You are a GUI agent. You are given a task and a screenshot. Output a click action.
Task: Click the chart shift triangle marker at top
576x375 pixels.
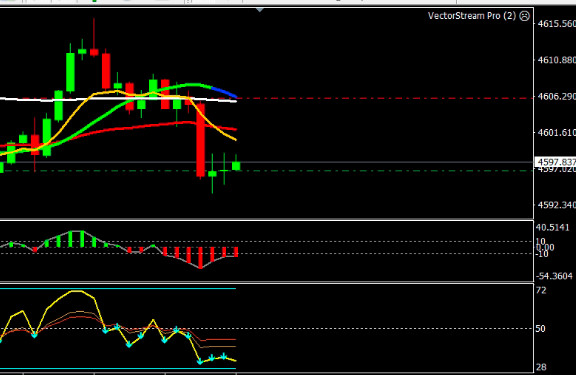pyautogui.click(x=260, y=10)
